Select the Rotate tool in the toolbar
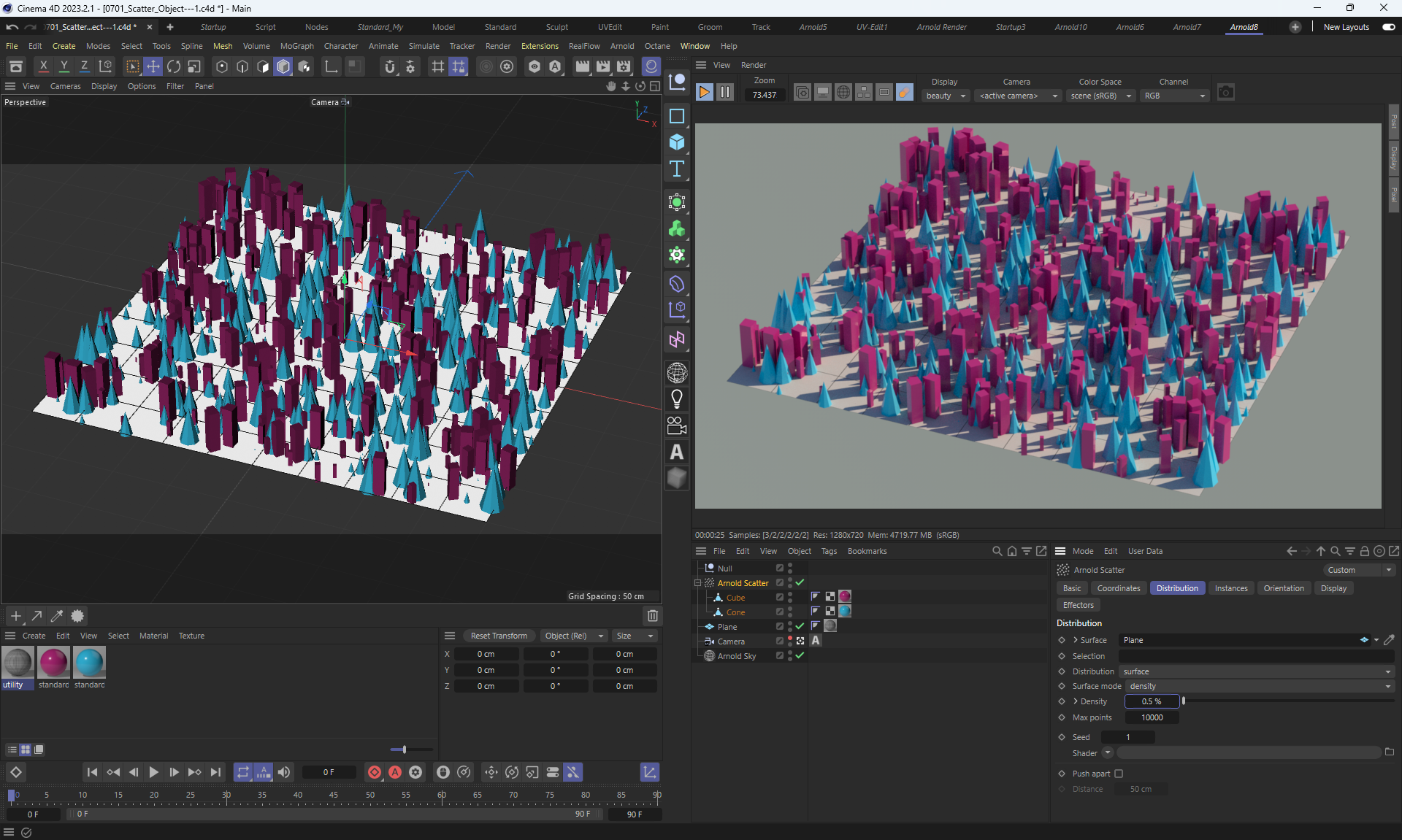Screen dimensions: 1402x840 174,67
